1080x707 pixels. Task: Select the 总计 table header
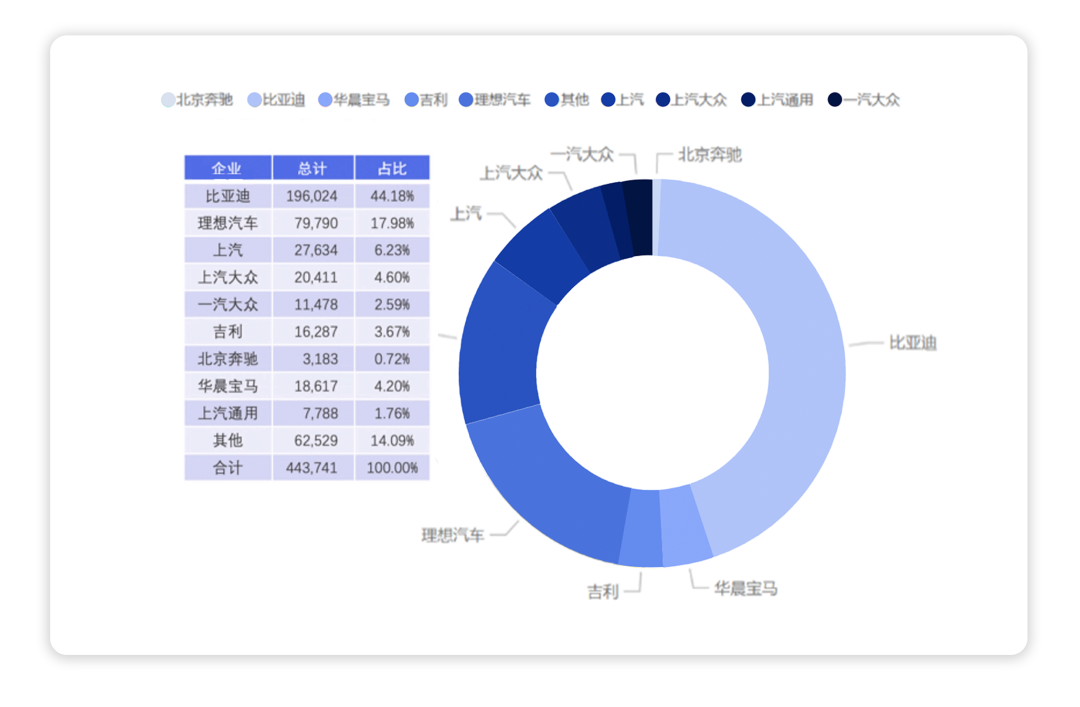tap(313, 168)
